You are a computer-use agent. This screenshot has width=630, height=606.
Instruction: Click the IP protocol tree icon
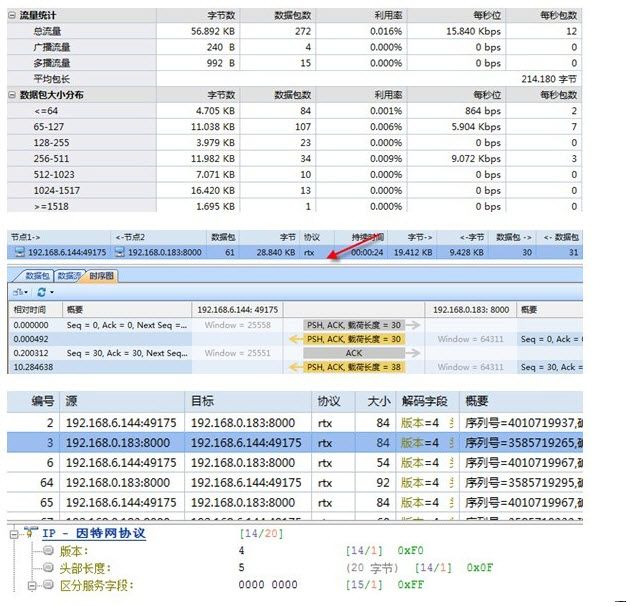30,533
